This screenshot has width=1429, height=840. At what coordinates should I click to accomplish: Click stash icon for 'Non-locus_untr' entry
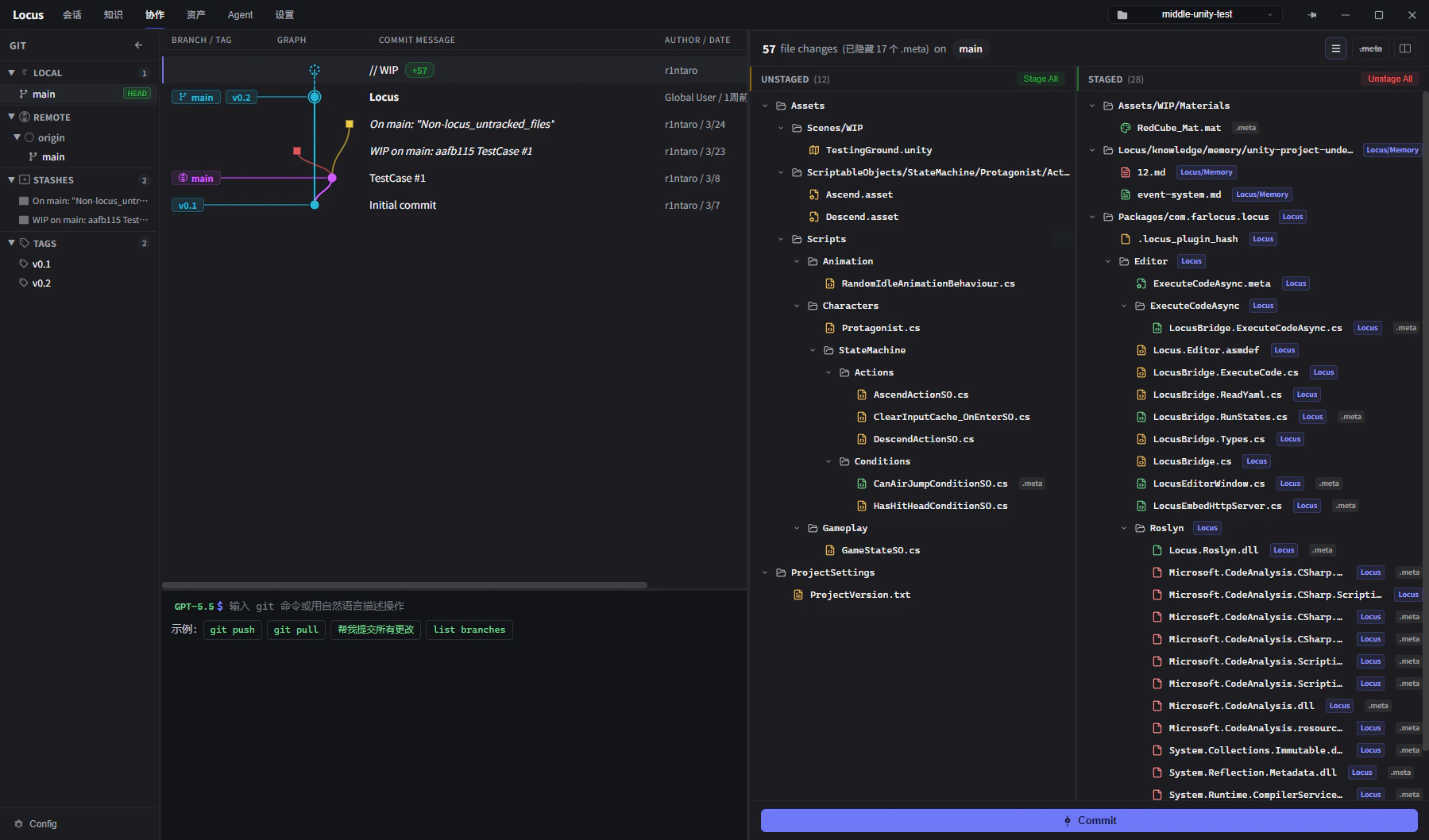pos(24,201)
